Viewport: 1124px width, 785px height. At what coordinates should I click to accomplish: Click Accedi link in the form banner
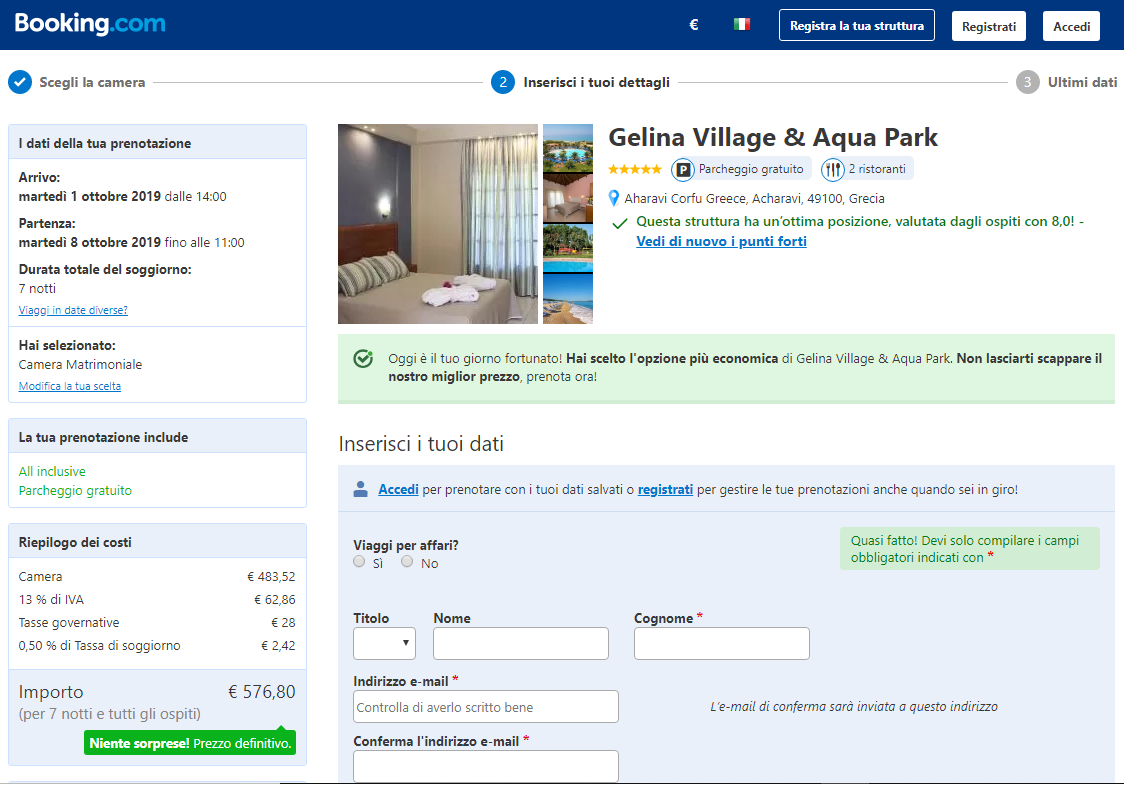point(398,490)
